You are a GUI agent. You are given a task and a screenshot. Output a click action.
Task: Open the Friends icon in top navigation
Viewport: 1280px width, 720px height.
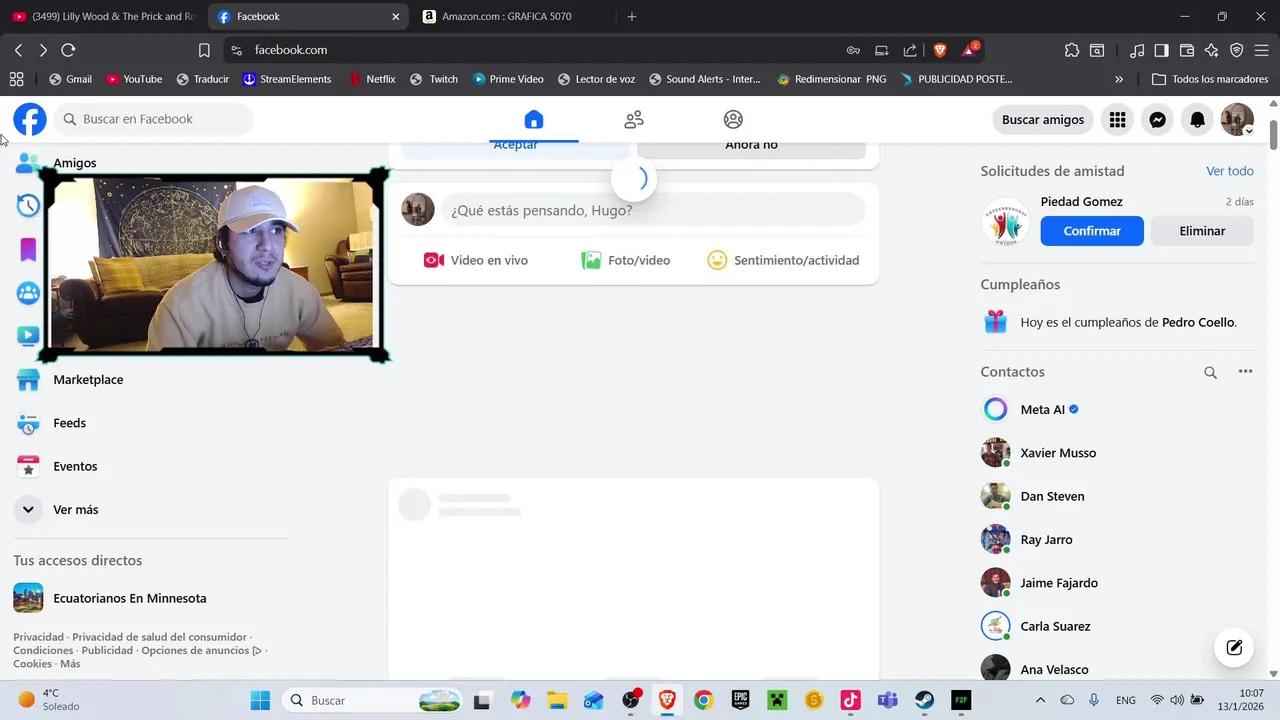tap(633, 120)
